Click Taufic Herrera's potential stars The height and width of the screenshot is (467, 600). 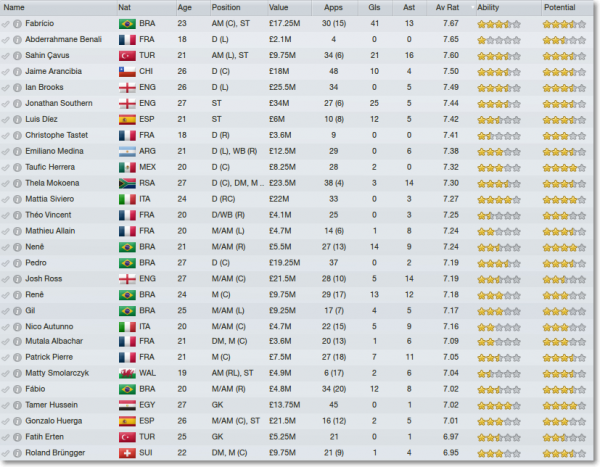click(564, 168)
